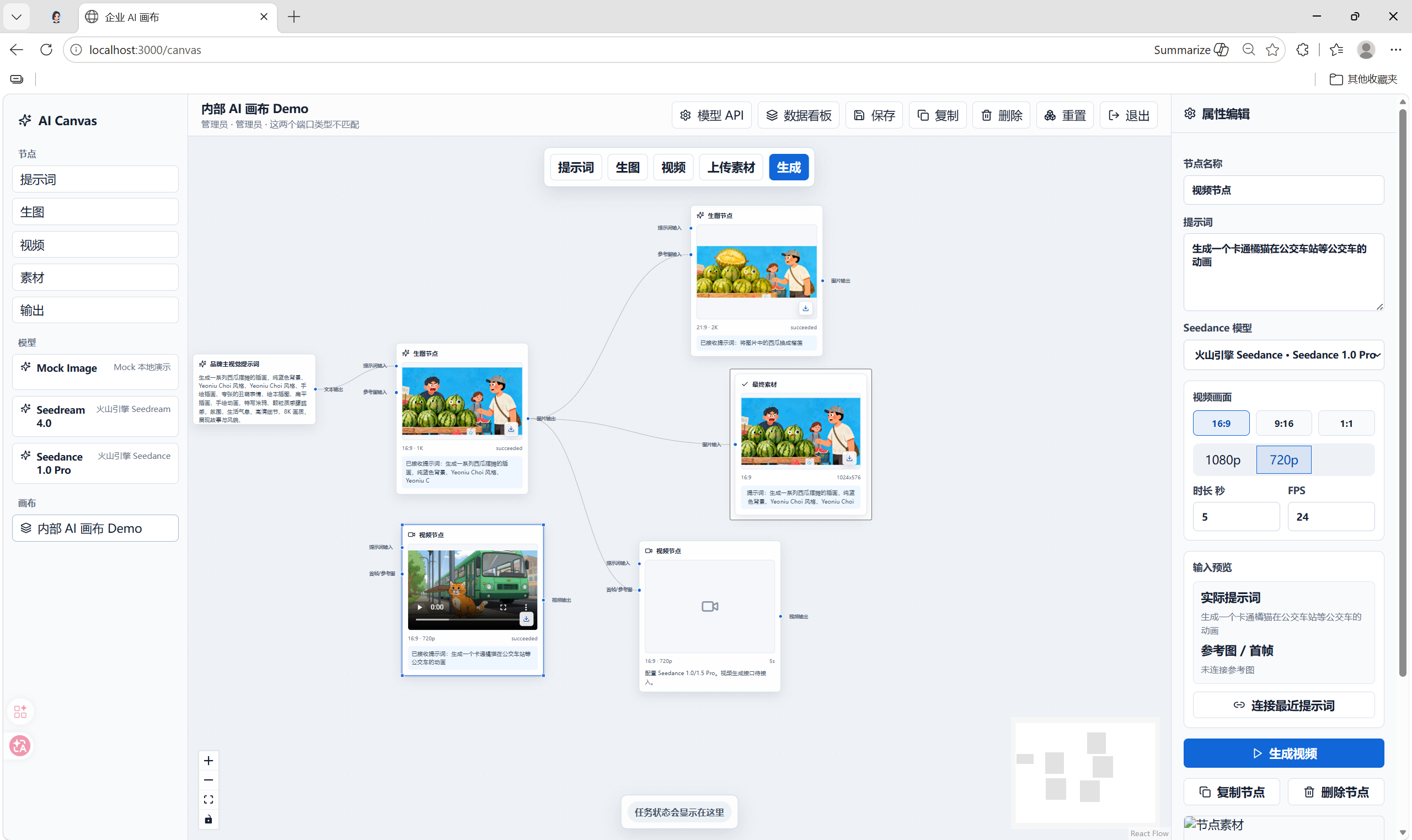
Task: Select 1080p resolution
Action: (1222, 459)
